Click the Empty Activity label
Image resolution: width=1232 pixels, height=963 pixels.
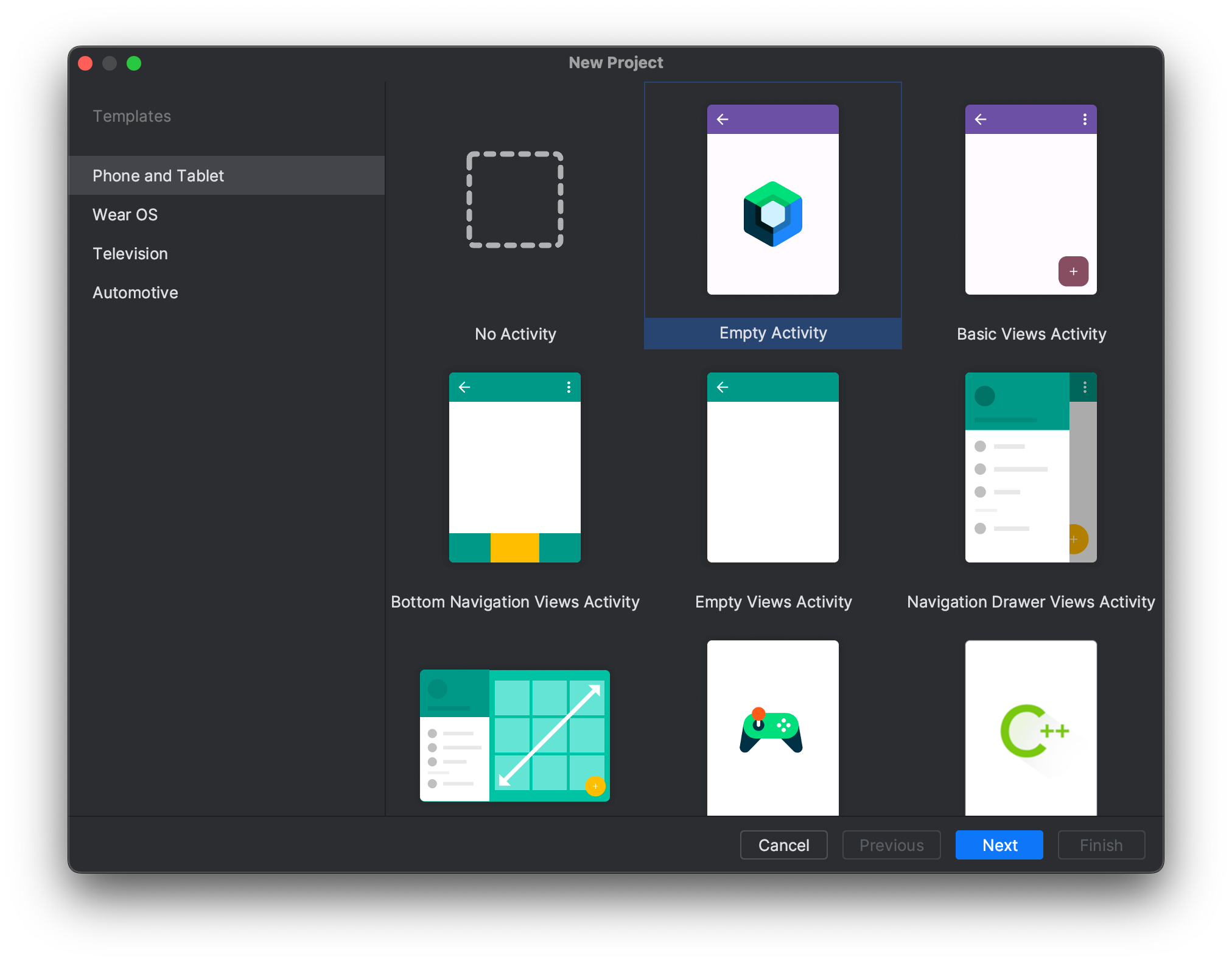click(772, 333)
